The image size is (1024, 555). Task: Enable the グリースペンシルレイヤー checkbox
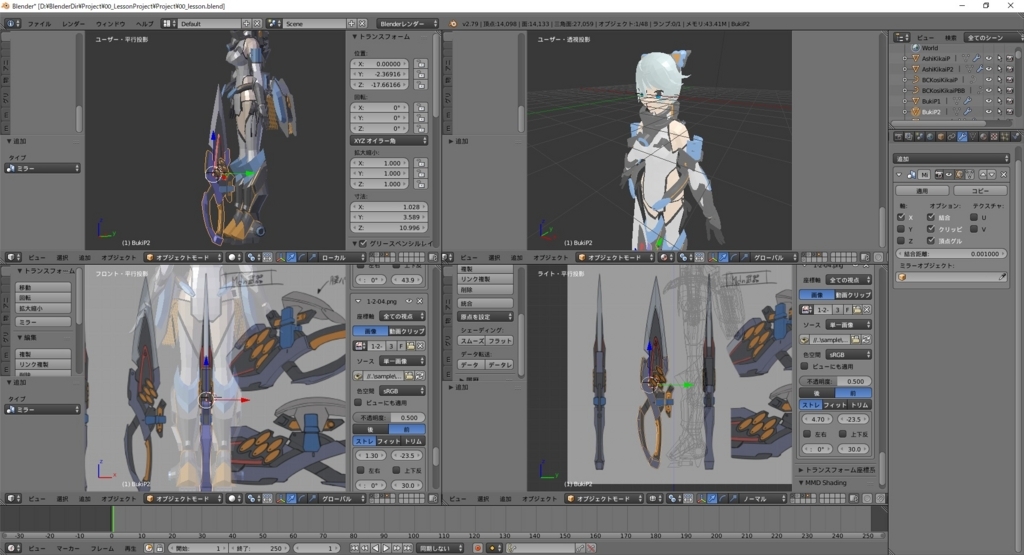[x=363, y=244]
